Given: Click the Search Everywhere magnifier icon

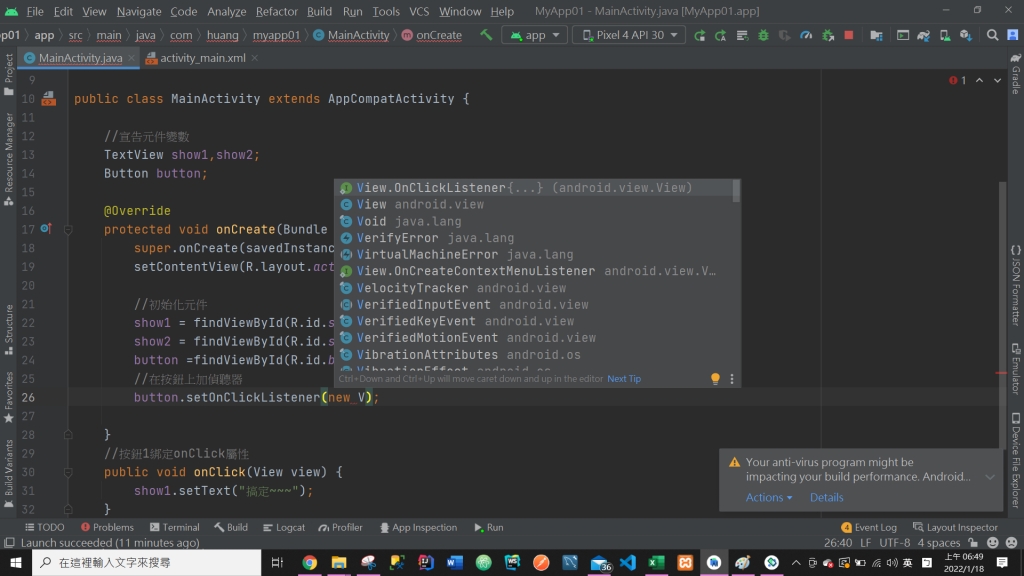Looking at the screenshot, I should click(x=993, y=35).
